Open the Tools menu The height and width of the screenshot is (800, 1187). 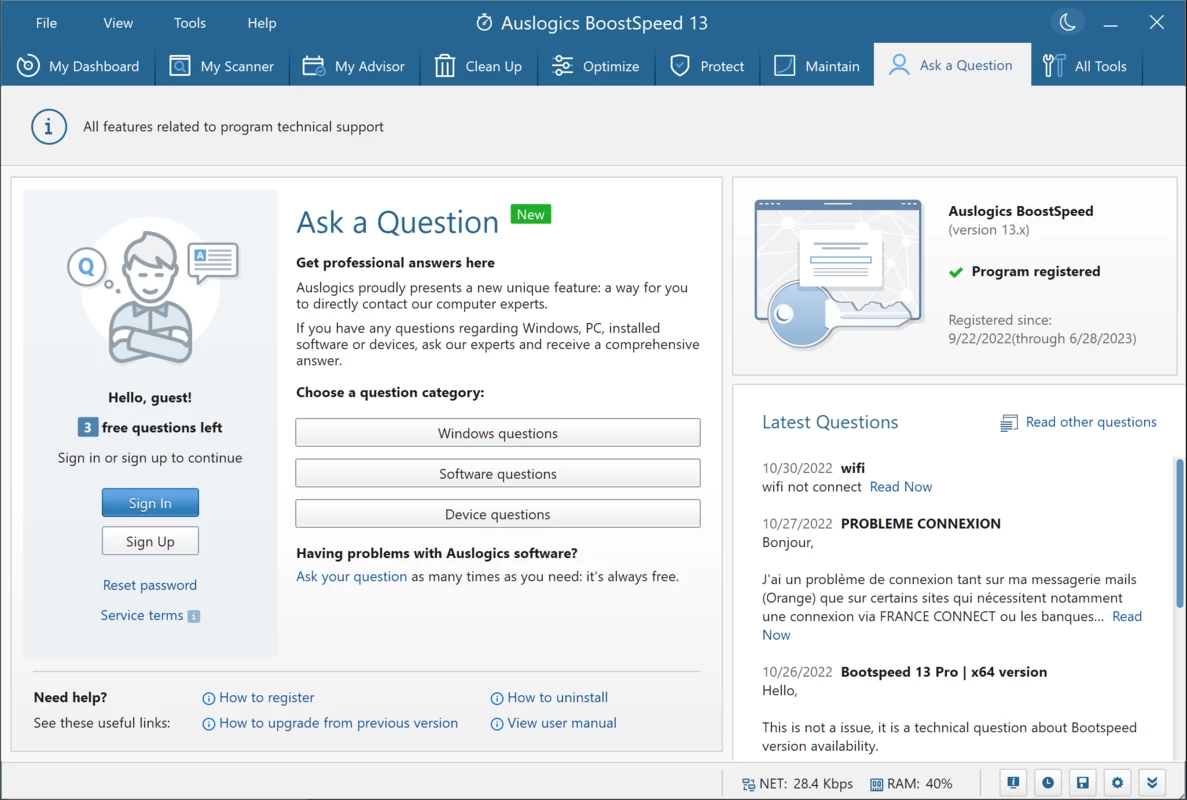click(x=190, y=23)
